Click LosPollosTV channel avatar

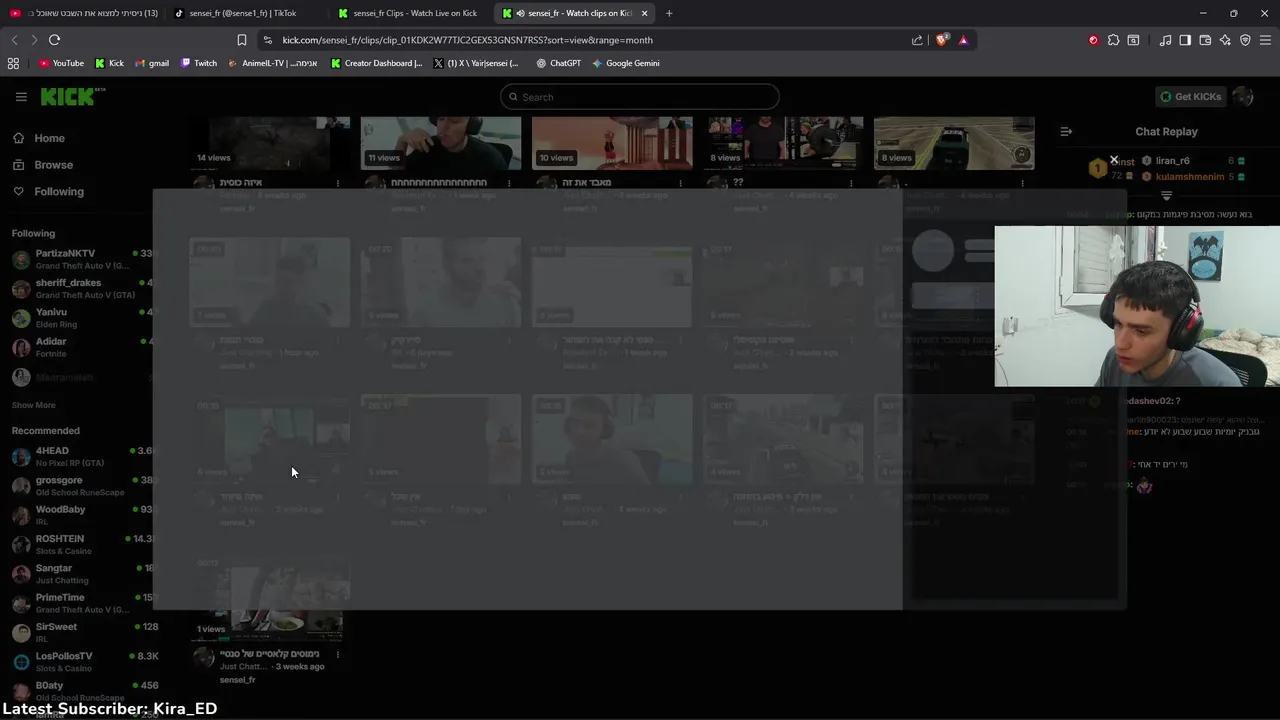21,662
